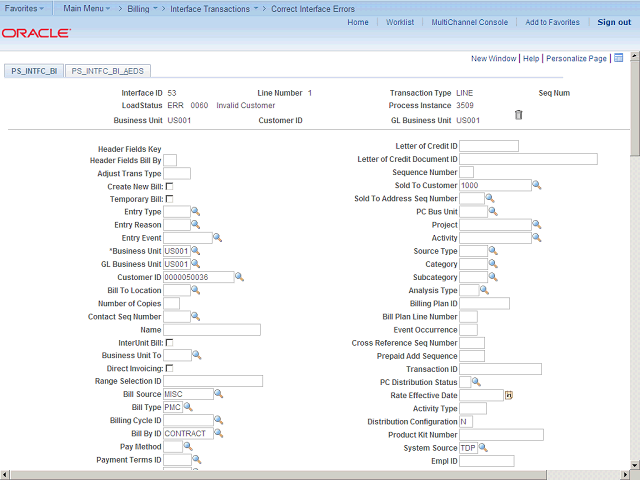The image size is (640, 480).
Task: Open lookup for Bill By ID CONTRACT
Action: 219,433
